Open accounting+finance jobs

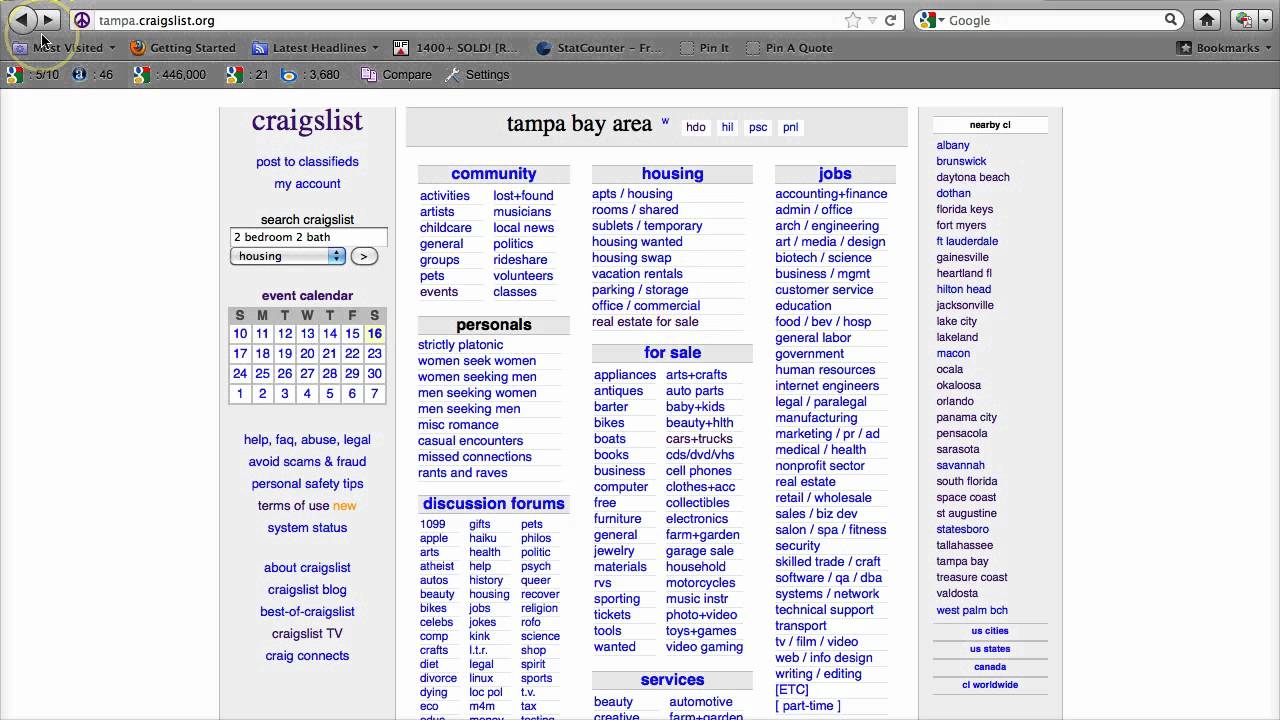pyautogui.click(x=831, y=194)
